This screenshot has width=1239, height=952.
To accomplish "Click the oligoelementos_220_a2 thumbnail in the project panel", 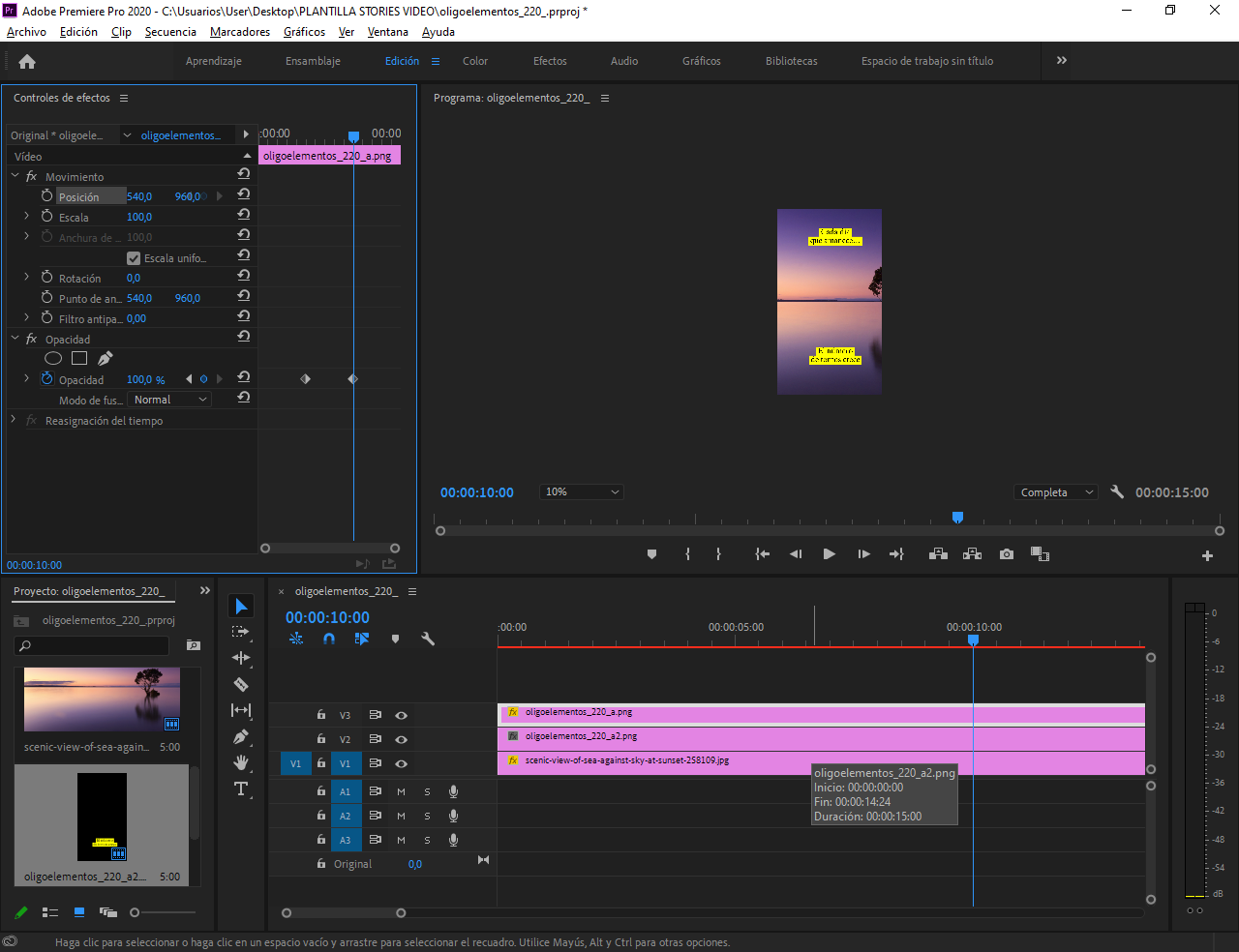I will (x=103, y=817).
